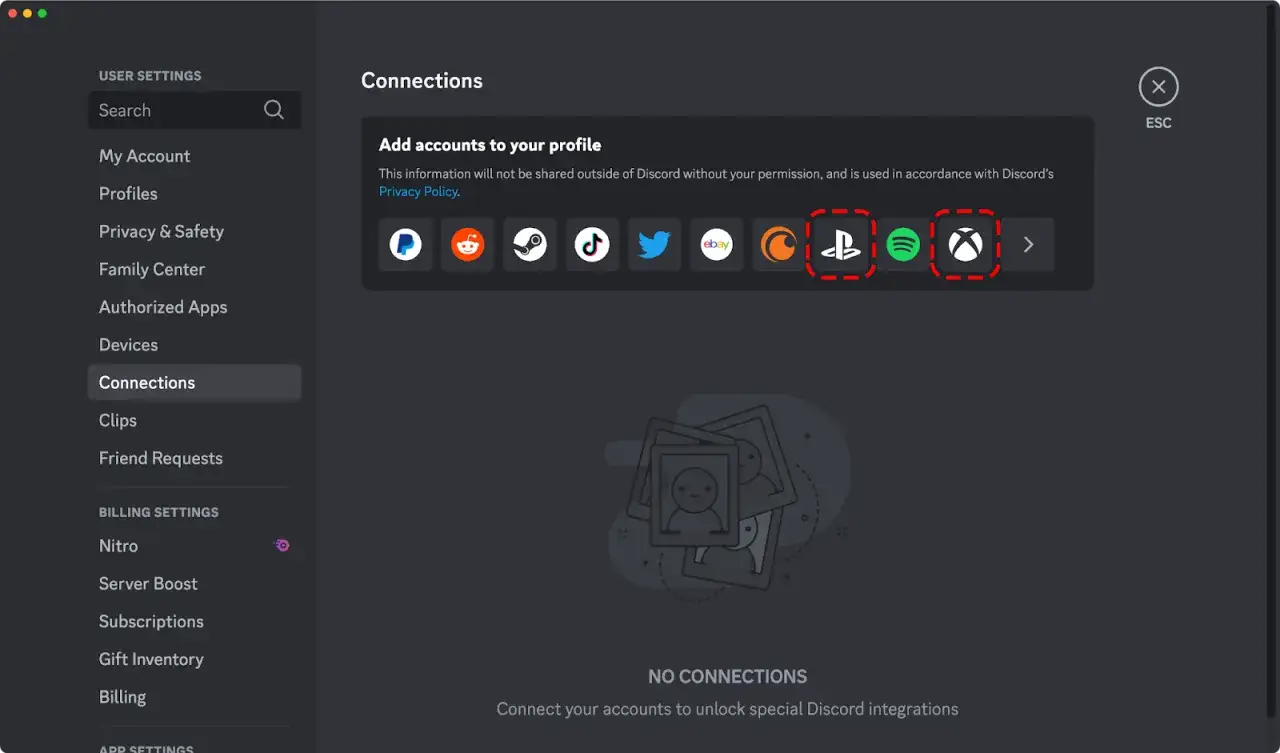This screenshot has height=753, width=1280.
Task: Connect PlayStation Network account
Action: point(841,245)
